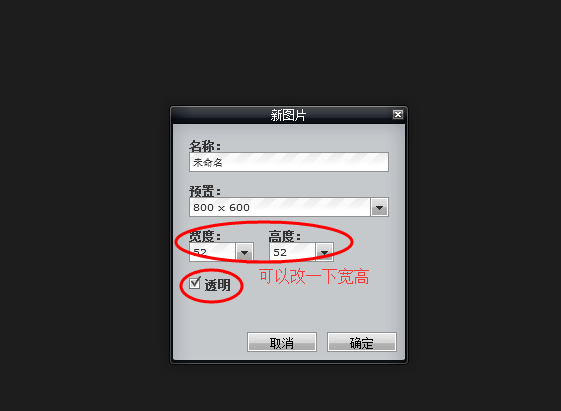The height and width of the screenshot is (411, 561).
Task: Click the 取消 button
Action: tap(282, 342)
